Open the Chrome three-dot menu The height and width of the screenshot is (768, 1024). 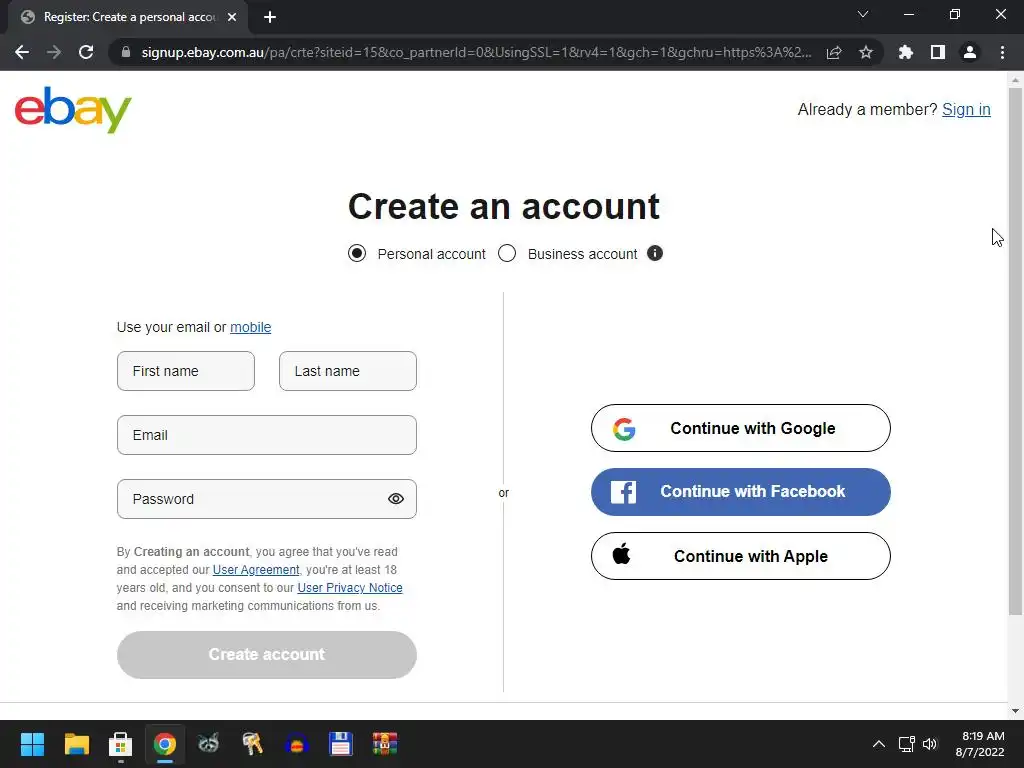click(1002, 52)
